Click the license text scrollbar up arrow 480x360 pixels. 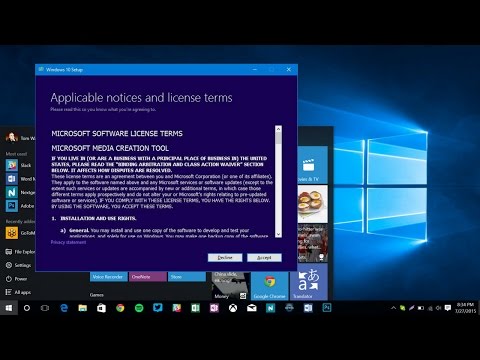pos(278,129)
